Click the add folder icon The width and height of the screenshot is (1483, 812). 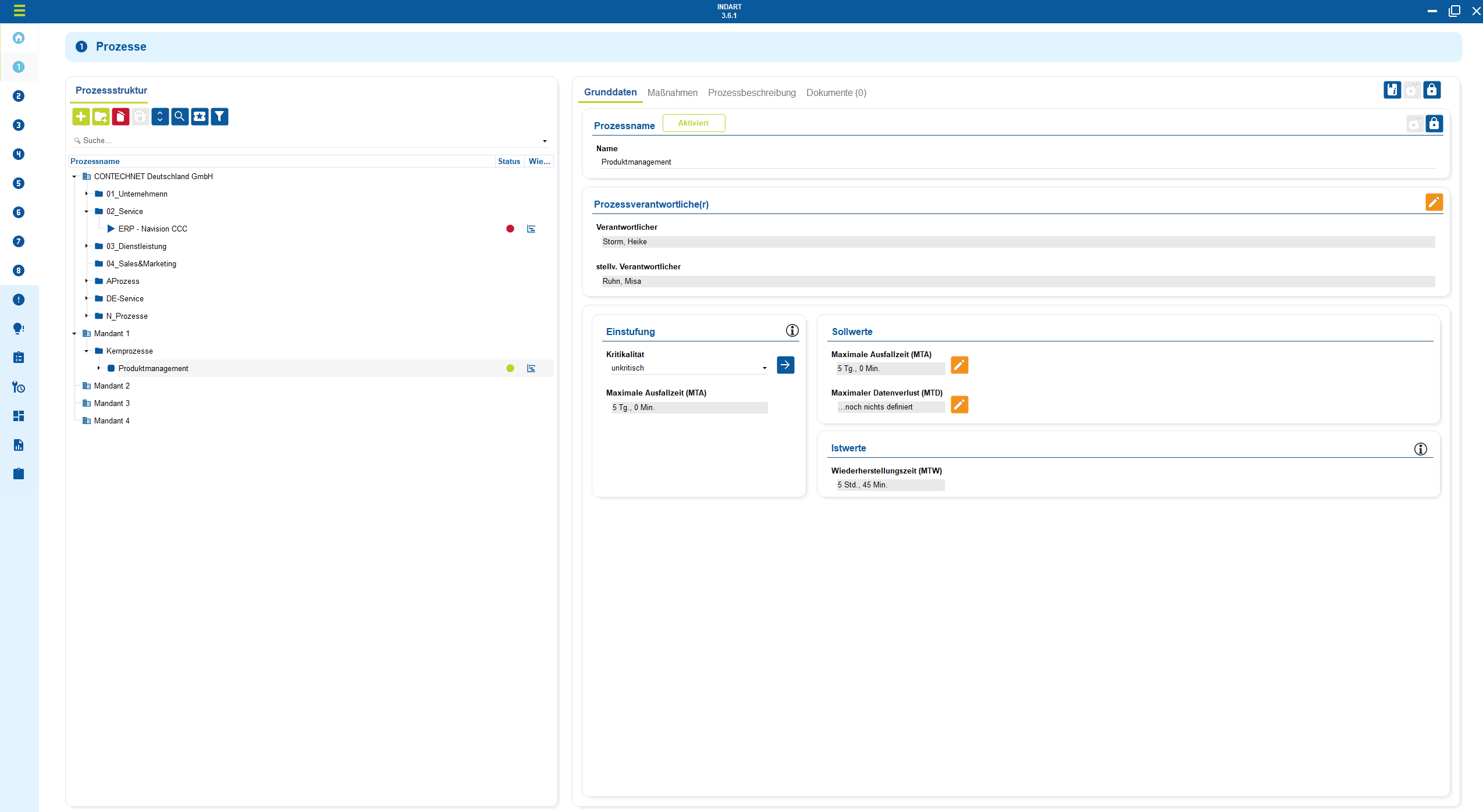pyautogui.click(x=101, y=116)
